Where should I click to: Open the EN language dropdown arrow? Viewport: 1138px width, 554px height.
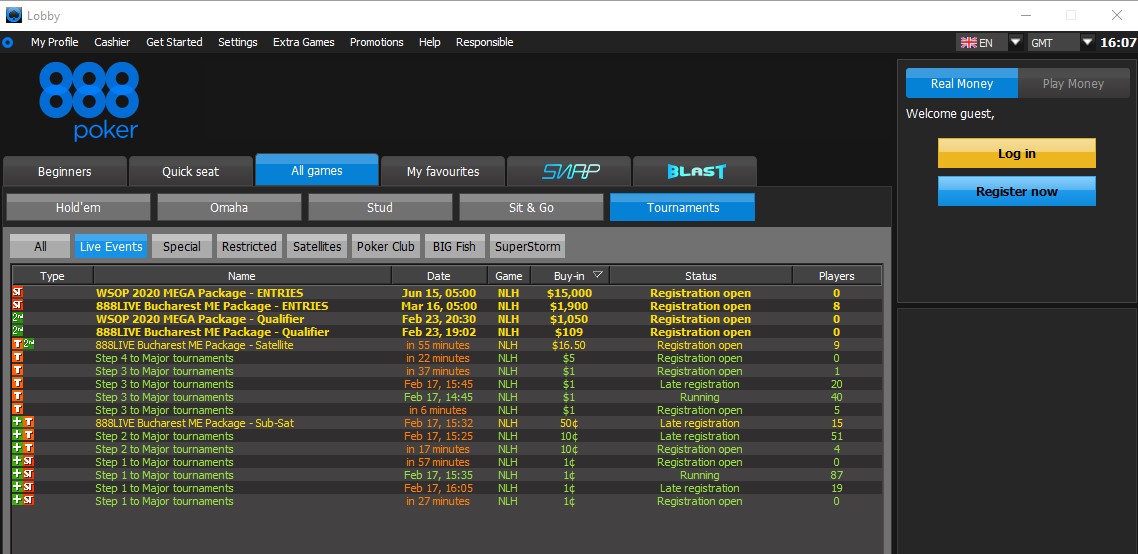1016,42
